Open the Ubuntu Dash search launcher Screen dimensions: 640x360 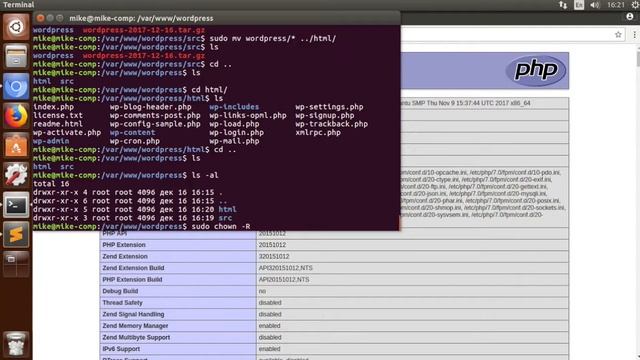tap(16, 27)
